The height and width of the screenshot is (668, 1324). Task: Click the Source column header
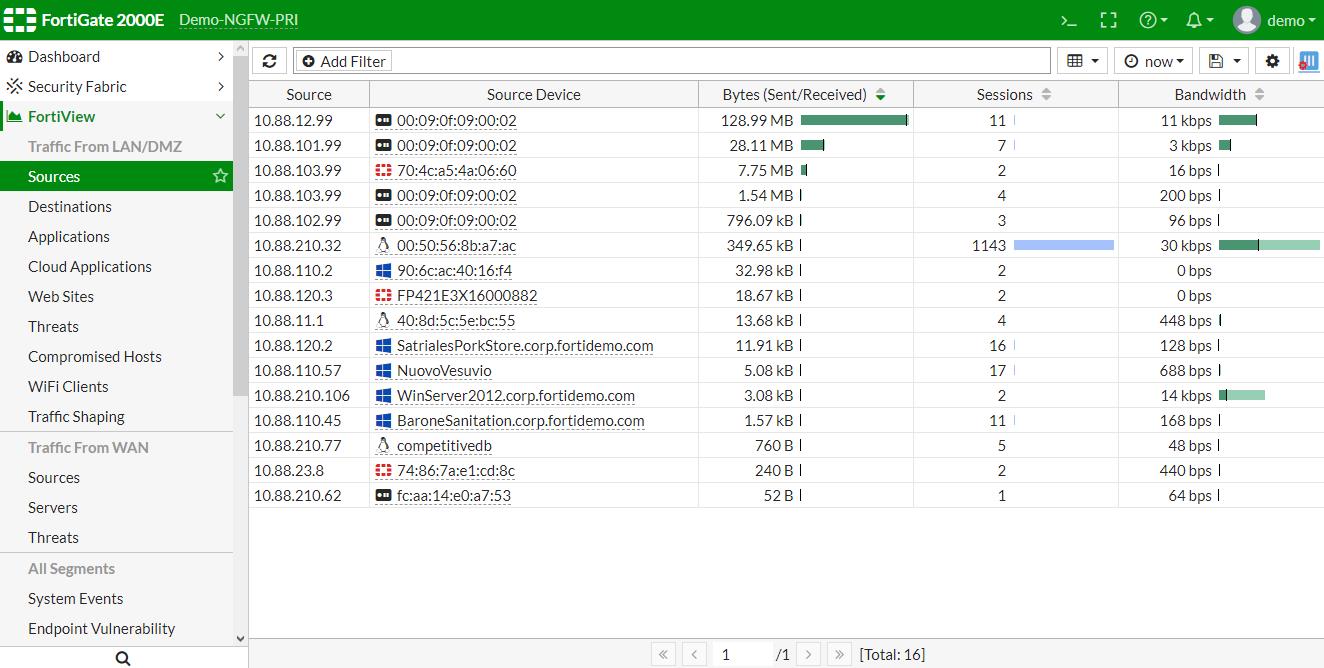[x=309, y=95]
